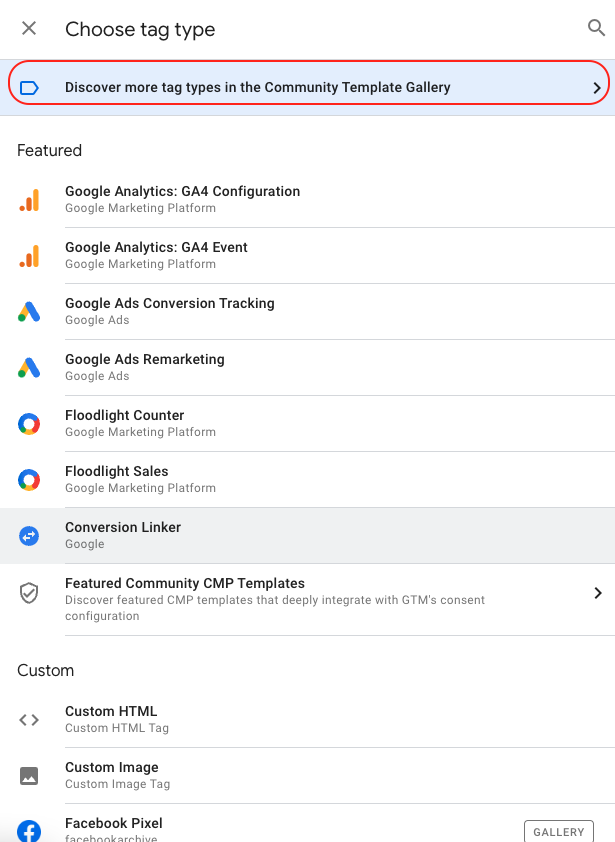Click the Facebook Pixel logo icon
The image size is (615, 842).
pos(29,831)
